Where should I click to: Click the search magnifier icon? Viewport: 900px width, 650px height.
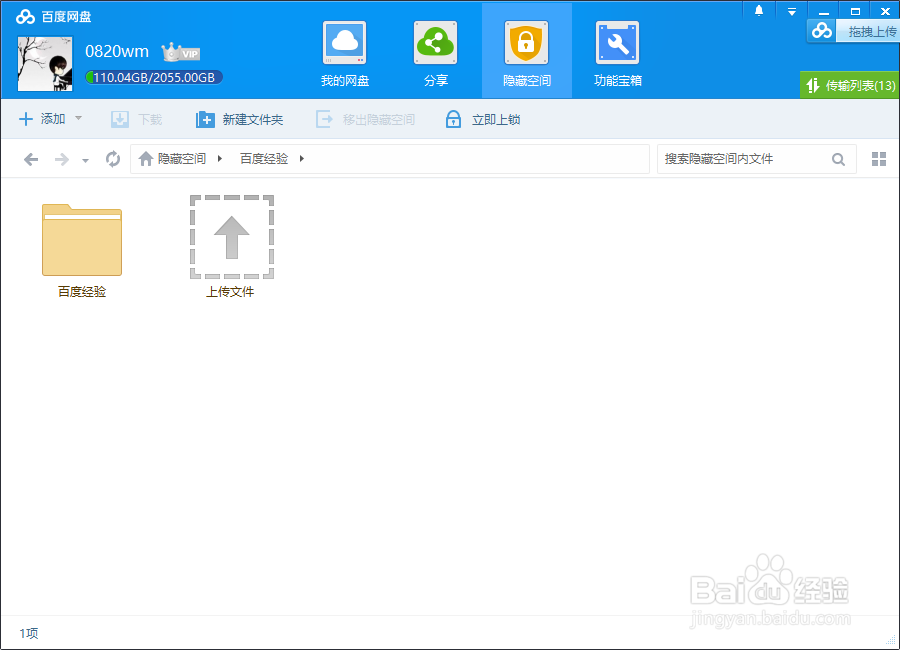[x=838, y=160]
